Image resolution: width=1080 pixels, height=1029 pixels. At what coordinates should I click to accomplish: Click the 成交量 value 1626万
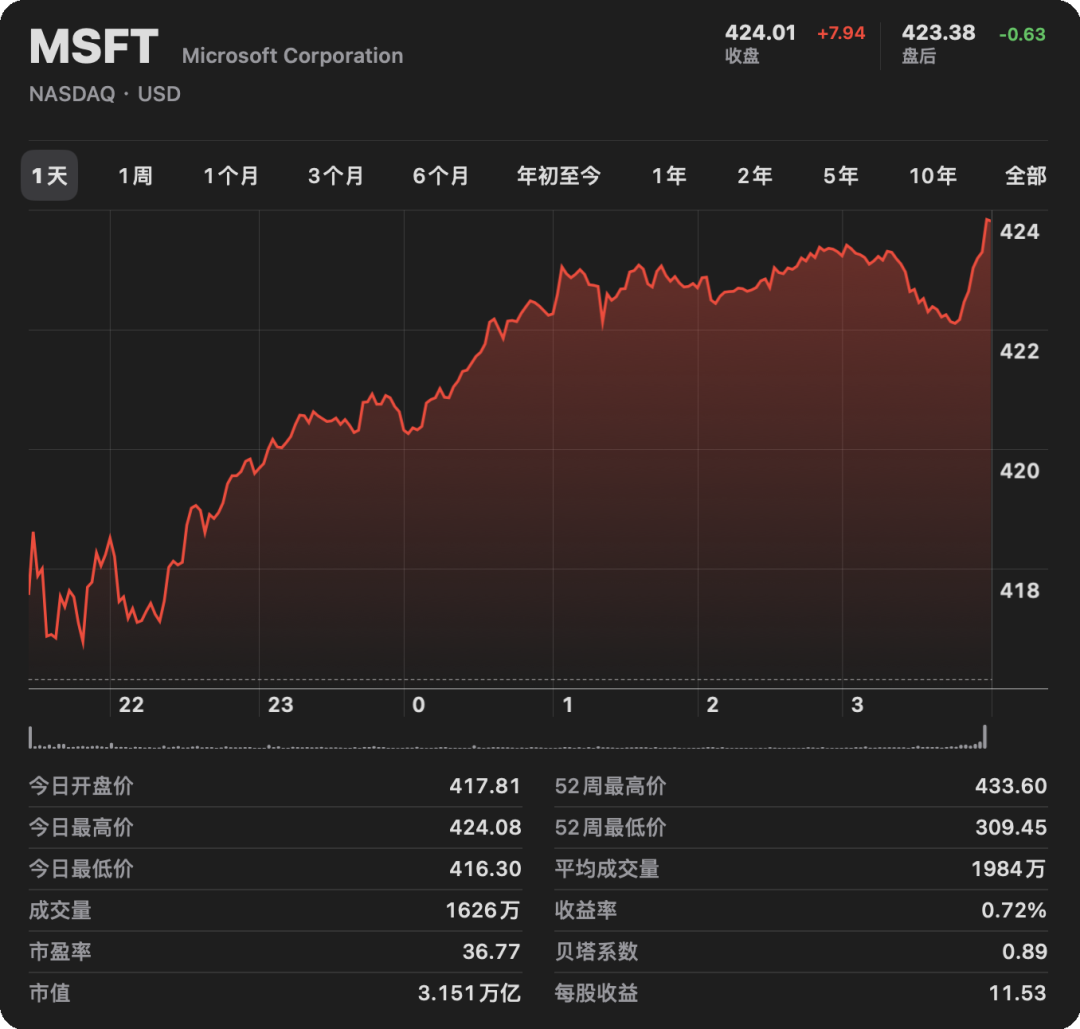point(483,910)
